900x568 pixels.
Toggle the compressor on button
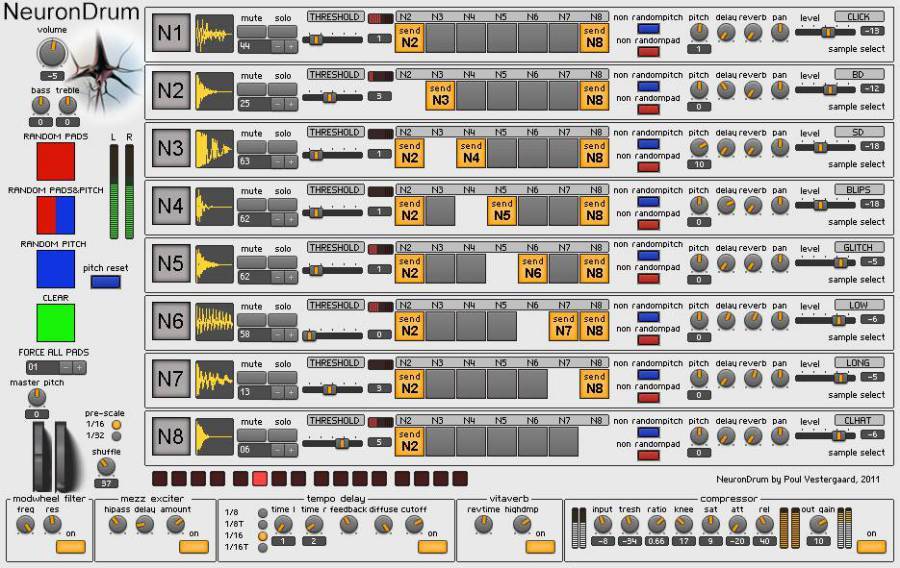click(871, 546)
